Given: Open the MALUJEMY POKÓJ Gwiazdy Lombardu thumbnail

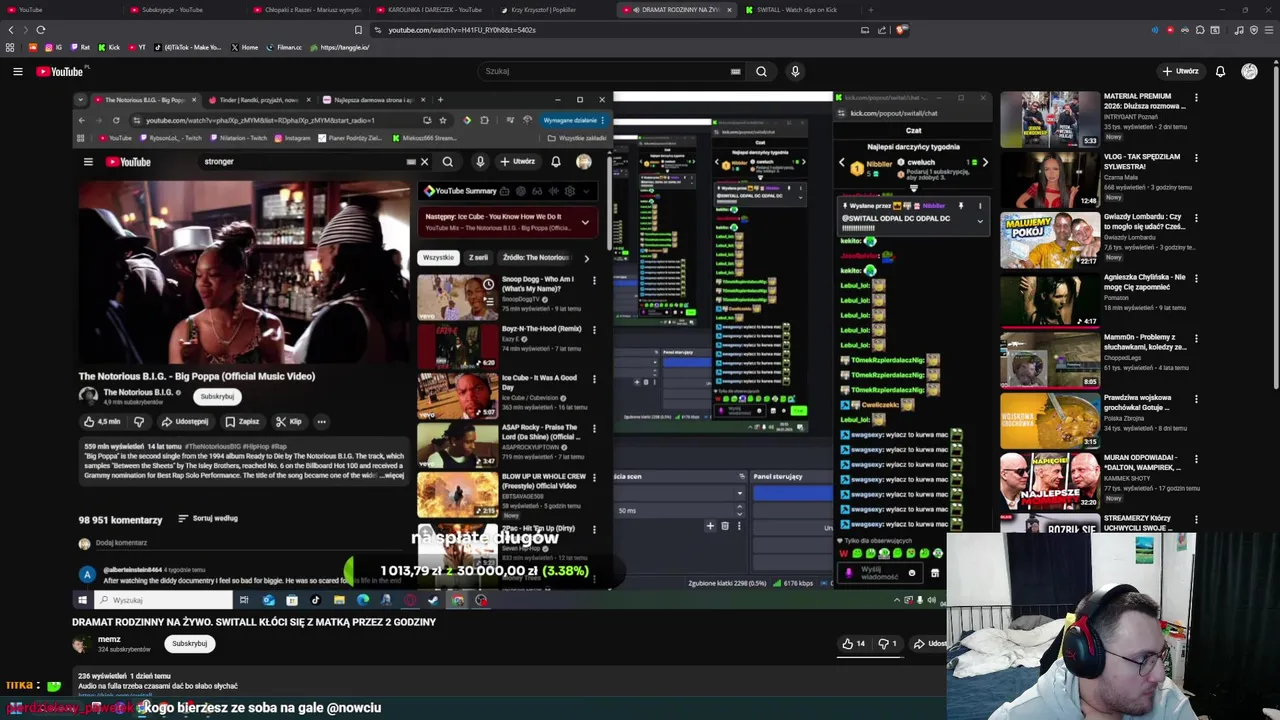Looking at the screenshot, I should [1049, 239].
